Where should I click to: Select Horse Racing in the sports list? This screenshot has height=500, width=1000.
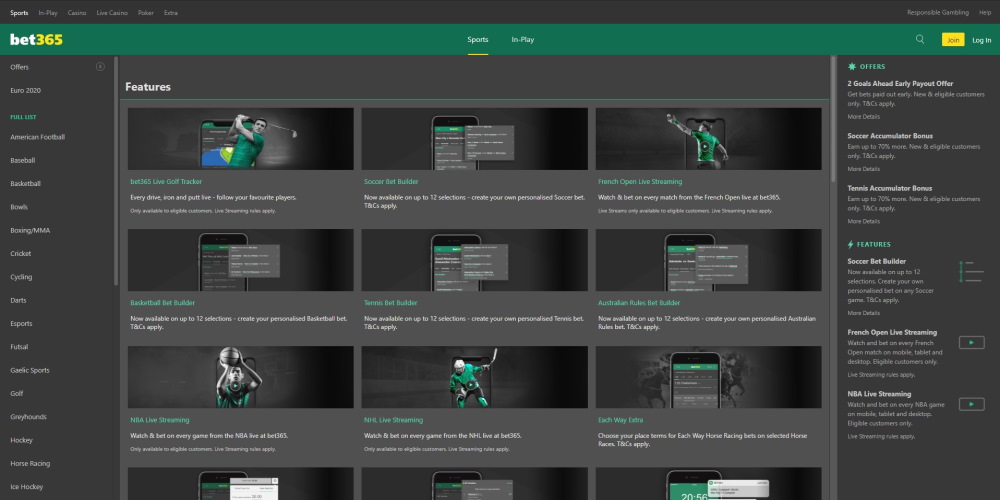coord(30,464)
